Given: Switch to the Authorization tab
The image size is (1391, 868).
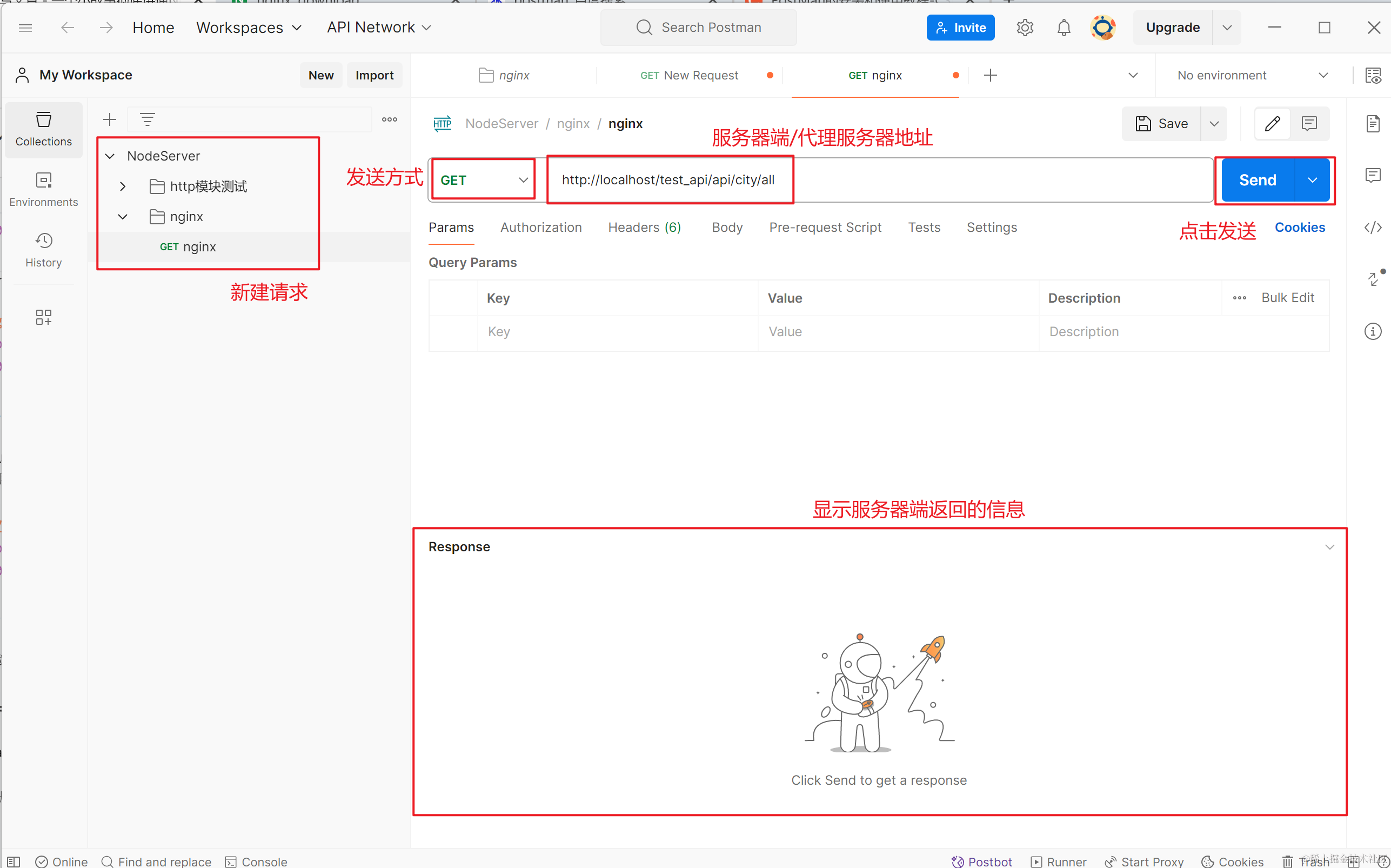Looking at the screenshot, I should pos(540,228).
